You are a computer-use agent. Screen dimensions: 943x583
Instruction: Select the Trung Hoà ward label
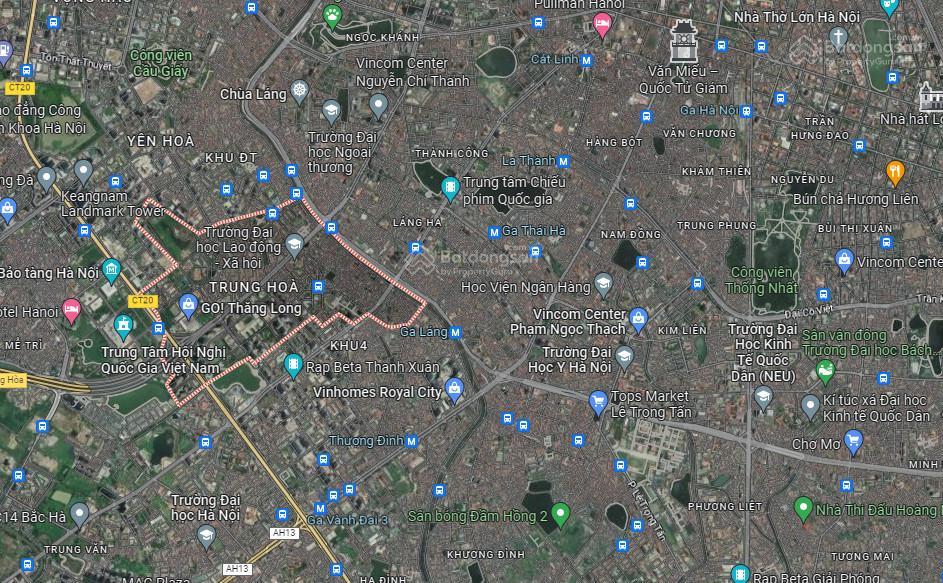click(254, 287)
